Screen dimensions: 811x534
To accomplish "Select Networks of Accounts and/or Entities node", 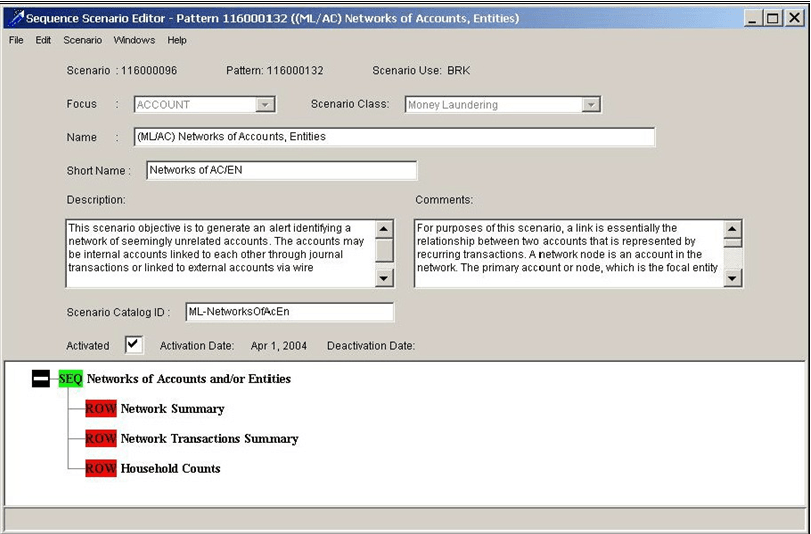I will [x=189, y=379].
